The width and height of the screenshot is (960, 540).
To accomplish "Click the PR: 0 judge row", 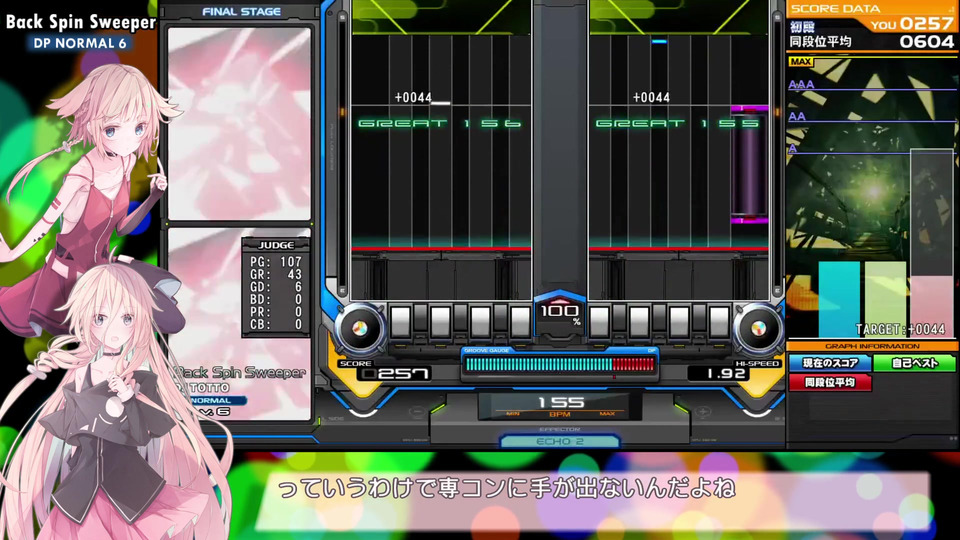I will point(276,312).
